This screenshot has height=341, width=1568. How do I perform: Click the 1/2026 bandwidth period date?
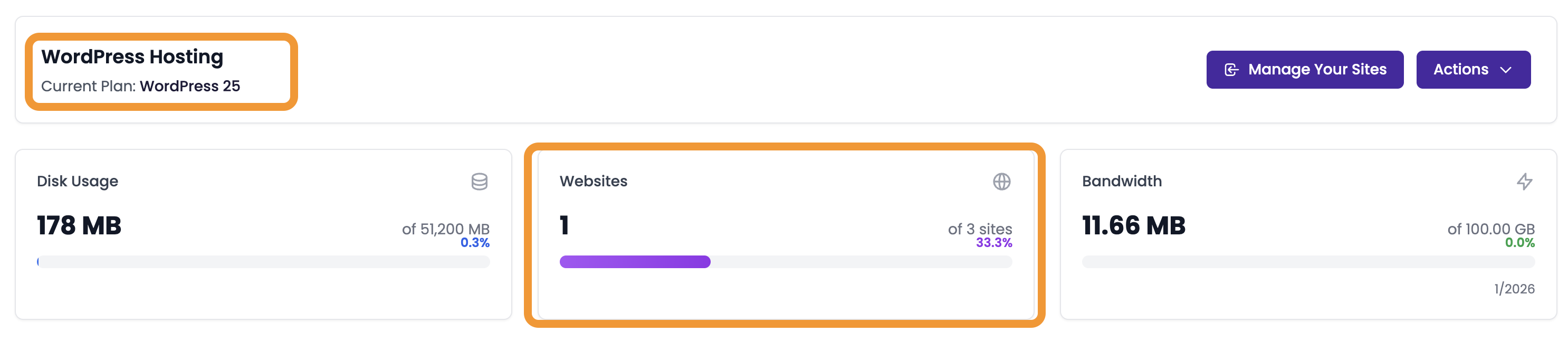click(x=1514, y=289)
